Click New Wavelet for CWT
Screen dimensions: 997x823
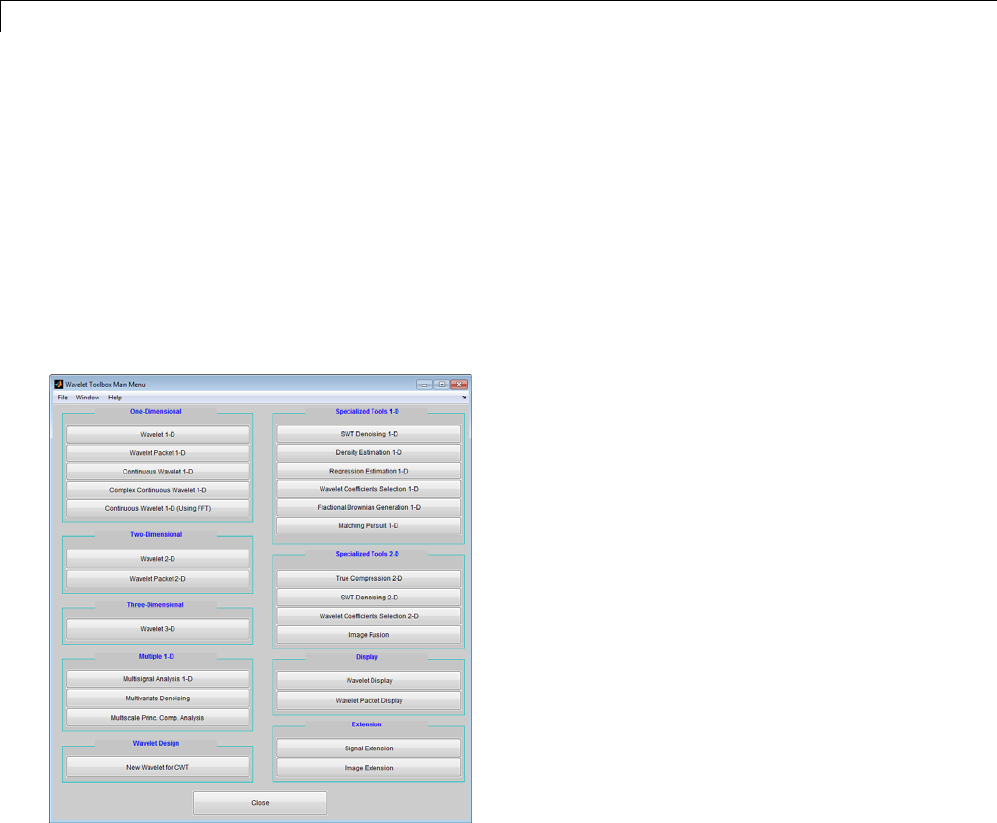click(x=158, y=767)
